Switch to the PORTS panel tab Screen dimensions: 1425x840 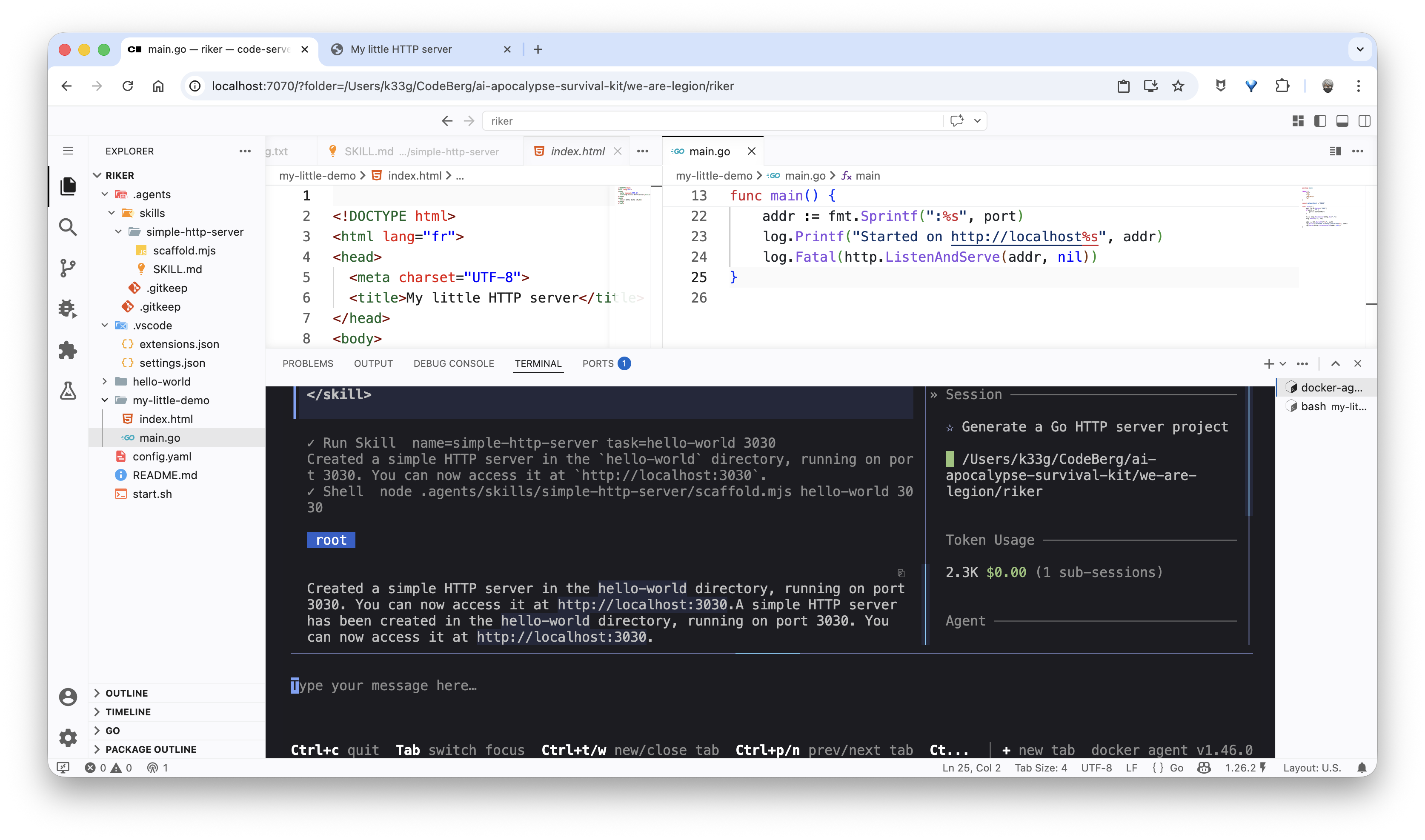(x=598, y=363)
